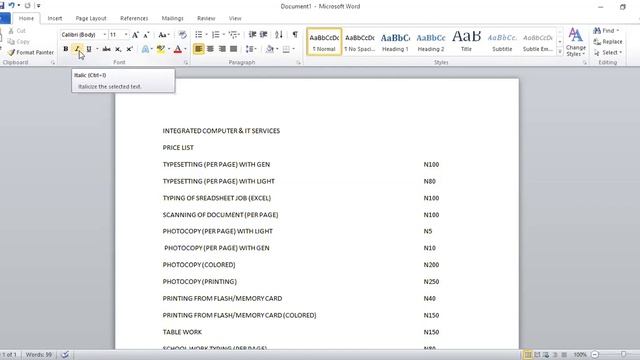Click the Text Effects icon
Viewport: 640px width, 360px height.
click(x=145, y=49)
